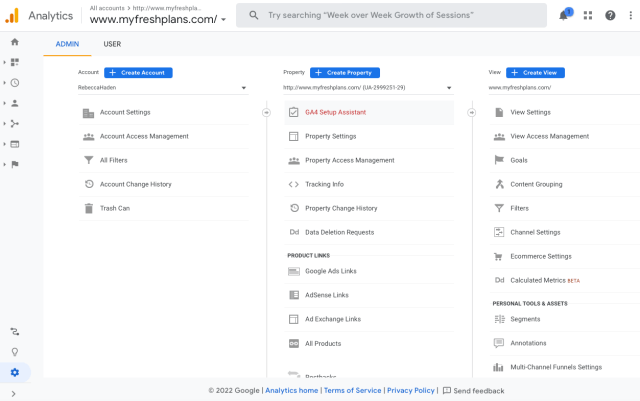Expand the Realtime section arrow in sidebar
Image resolution: width=640 pixels, height=401 pixels.
pyautogui.click(x=4, y=83)
